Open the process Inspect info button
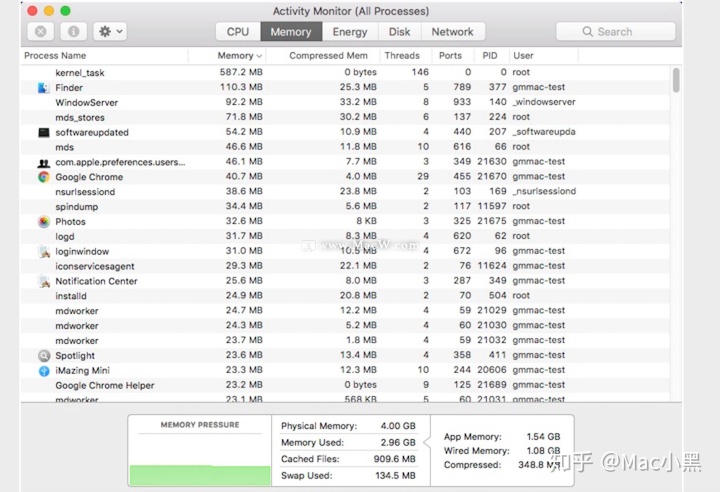Screen dimensions: 720x492 [73, 31]
